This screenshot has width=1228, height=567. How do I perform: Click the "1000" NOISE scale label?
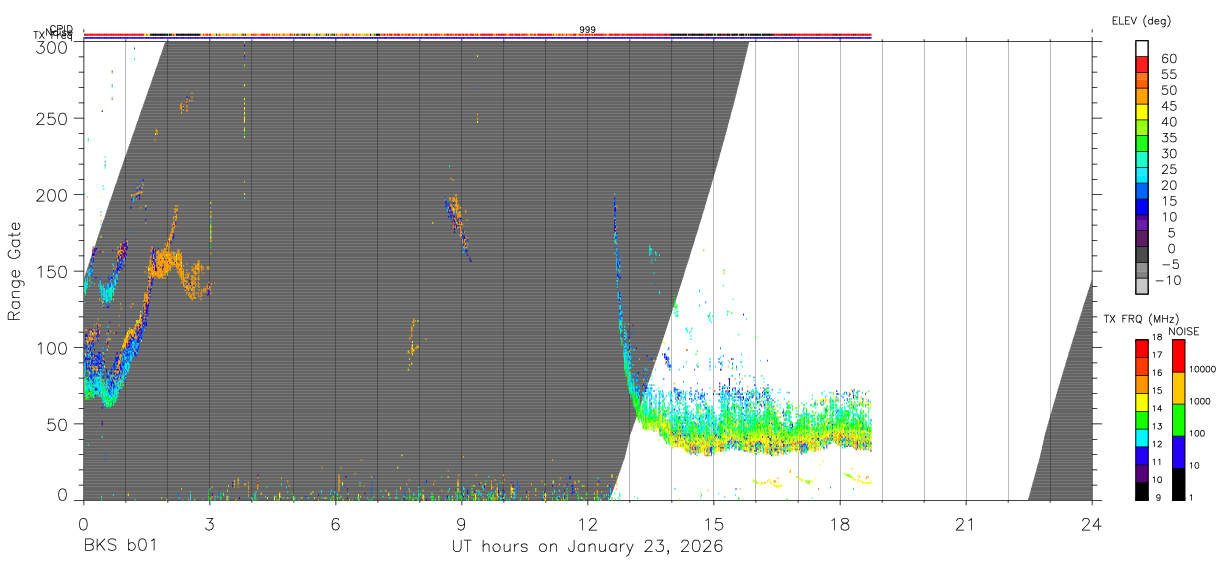click(x=1202, y=401)
